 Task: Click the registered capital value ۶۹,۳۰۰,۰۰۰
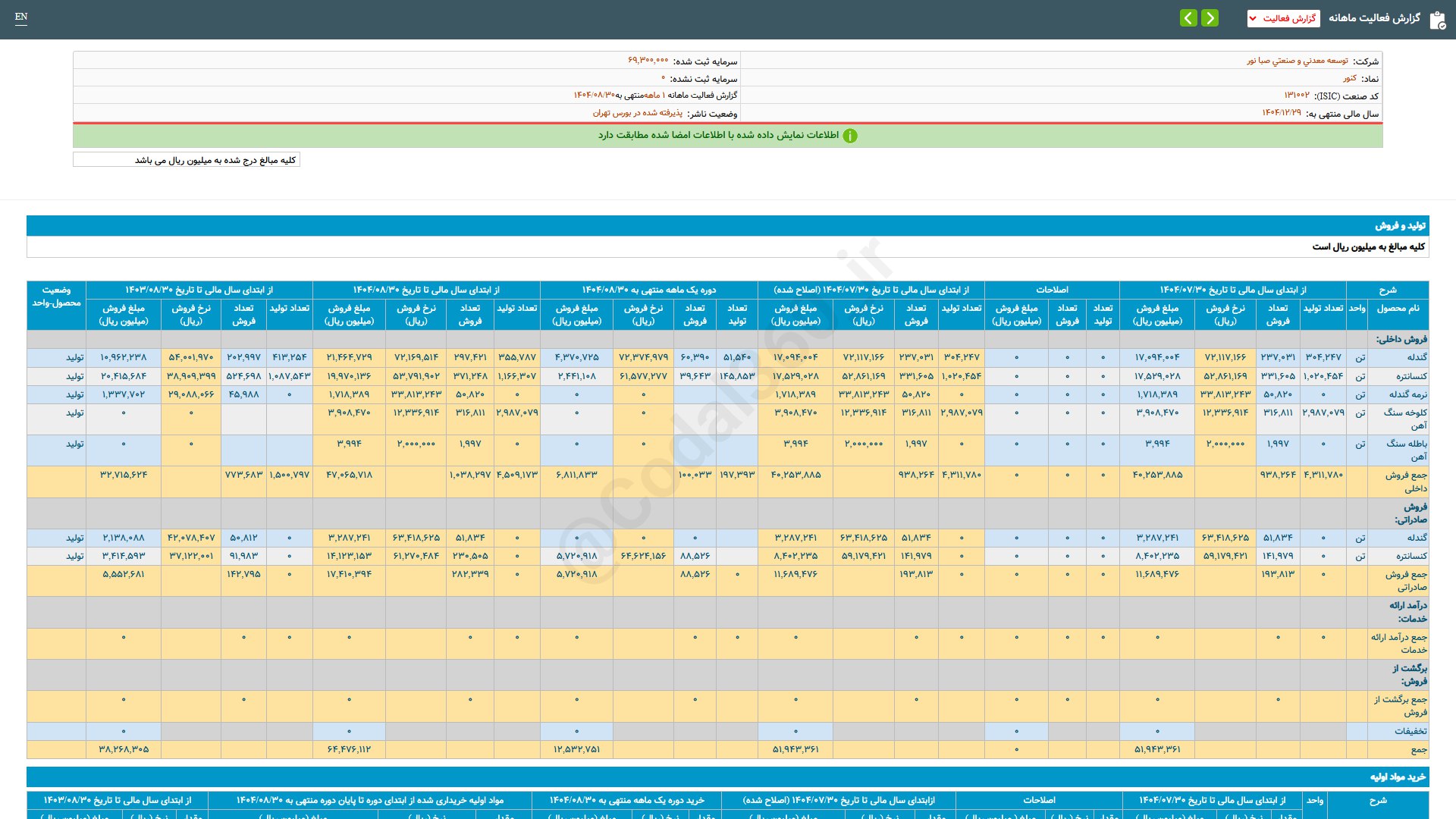pyautogui.click(x=648, y=60)
